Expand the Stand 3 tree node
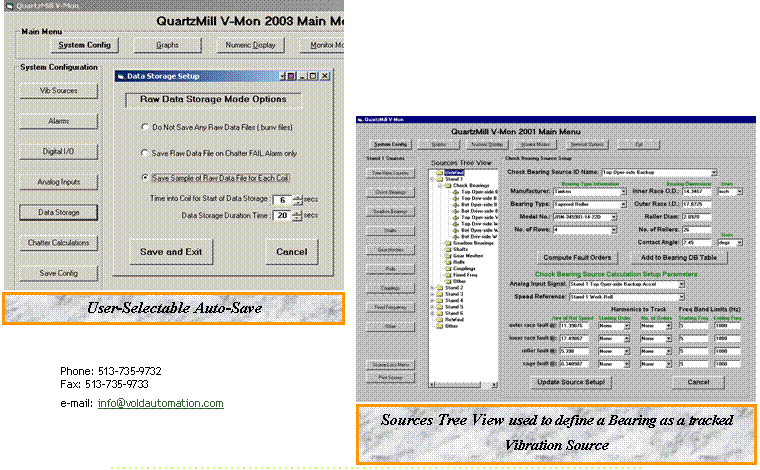The image size is (760, 470). coord(433,294)
